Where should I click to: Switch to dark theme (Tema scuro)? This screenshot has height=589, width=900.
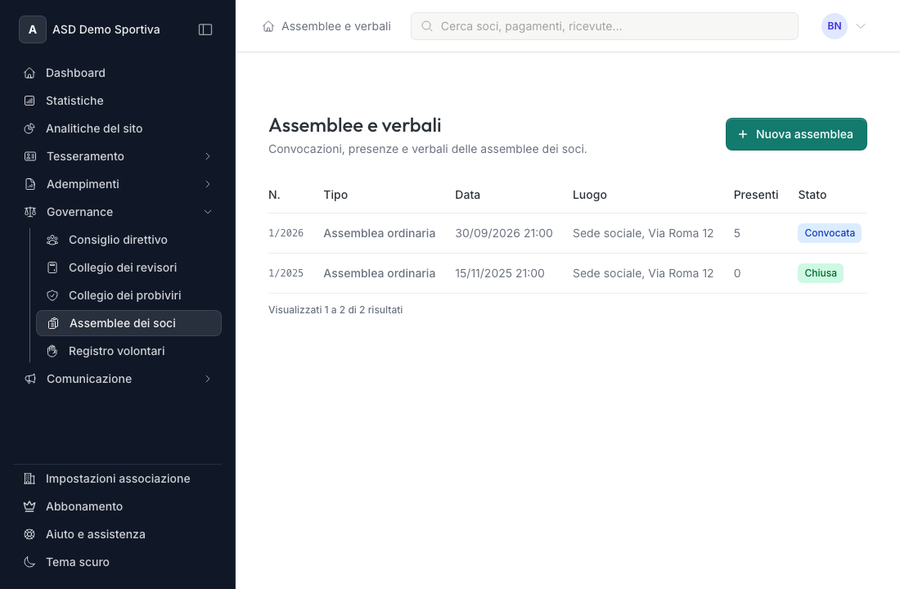point(77,562)
